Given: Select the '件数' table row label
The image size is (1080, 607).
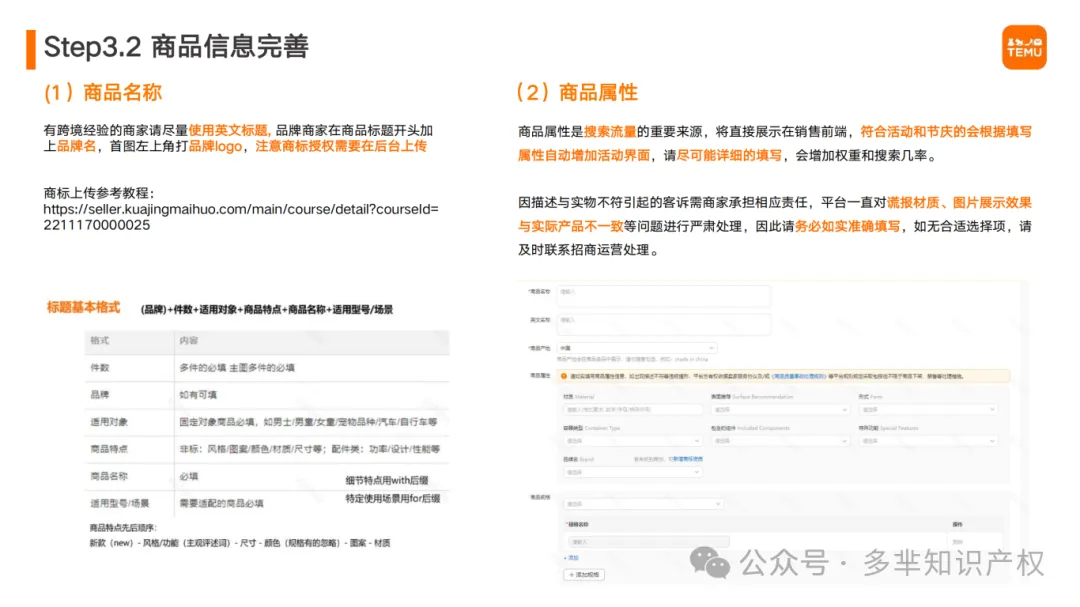Looking at the screenshot, I should coord(100,368).
